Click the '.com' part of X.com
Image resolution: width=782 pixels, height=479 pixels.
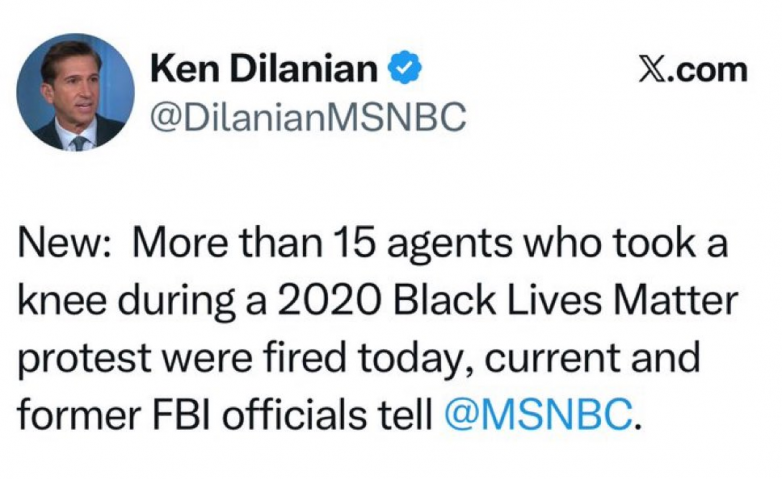click(707, 71)
